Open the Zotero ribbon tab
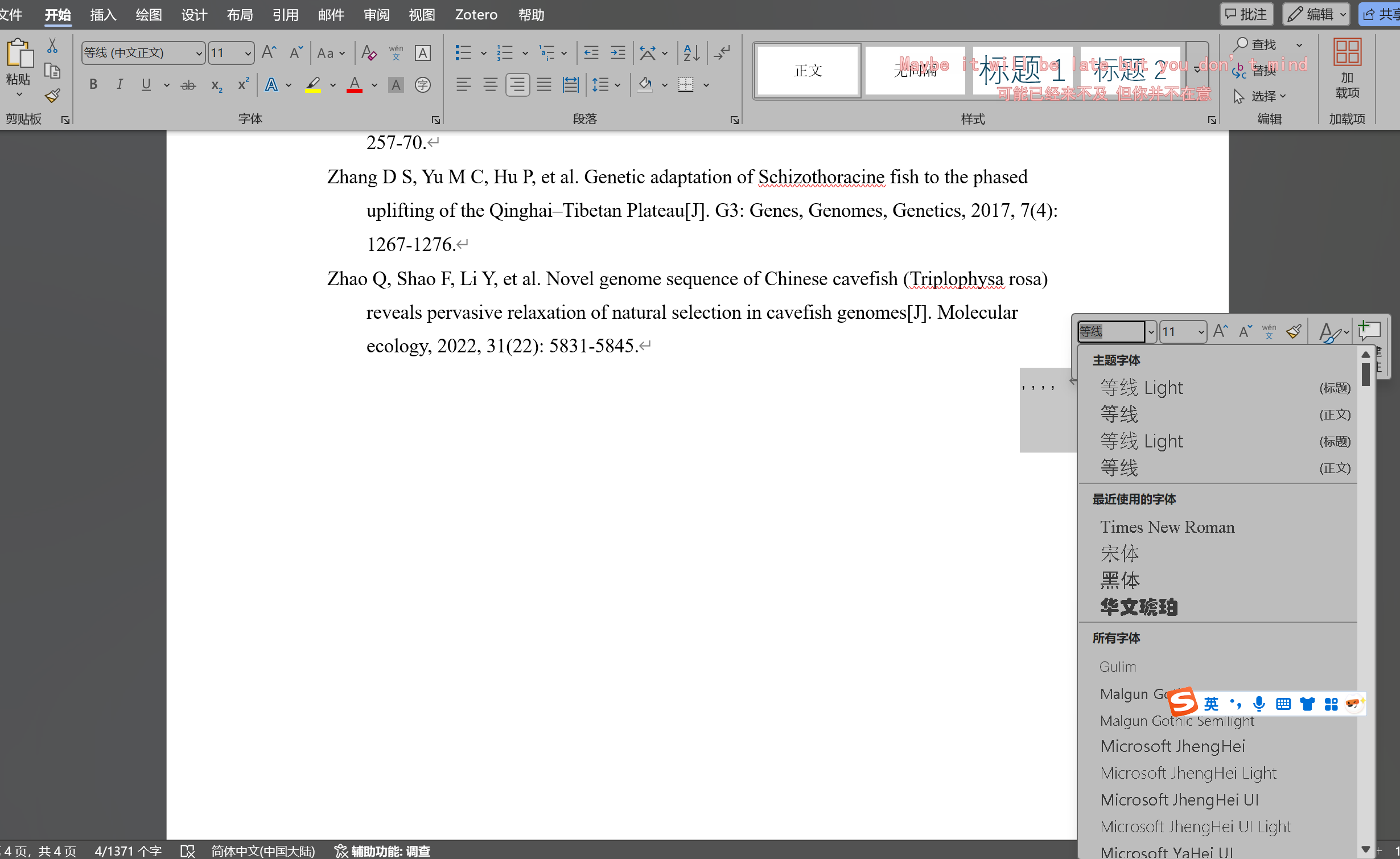The image size is (1400, 859). pyautogui.click(x=476, y=15)
